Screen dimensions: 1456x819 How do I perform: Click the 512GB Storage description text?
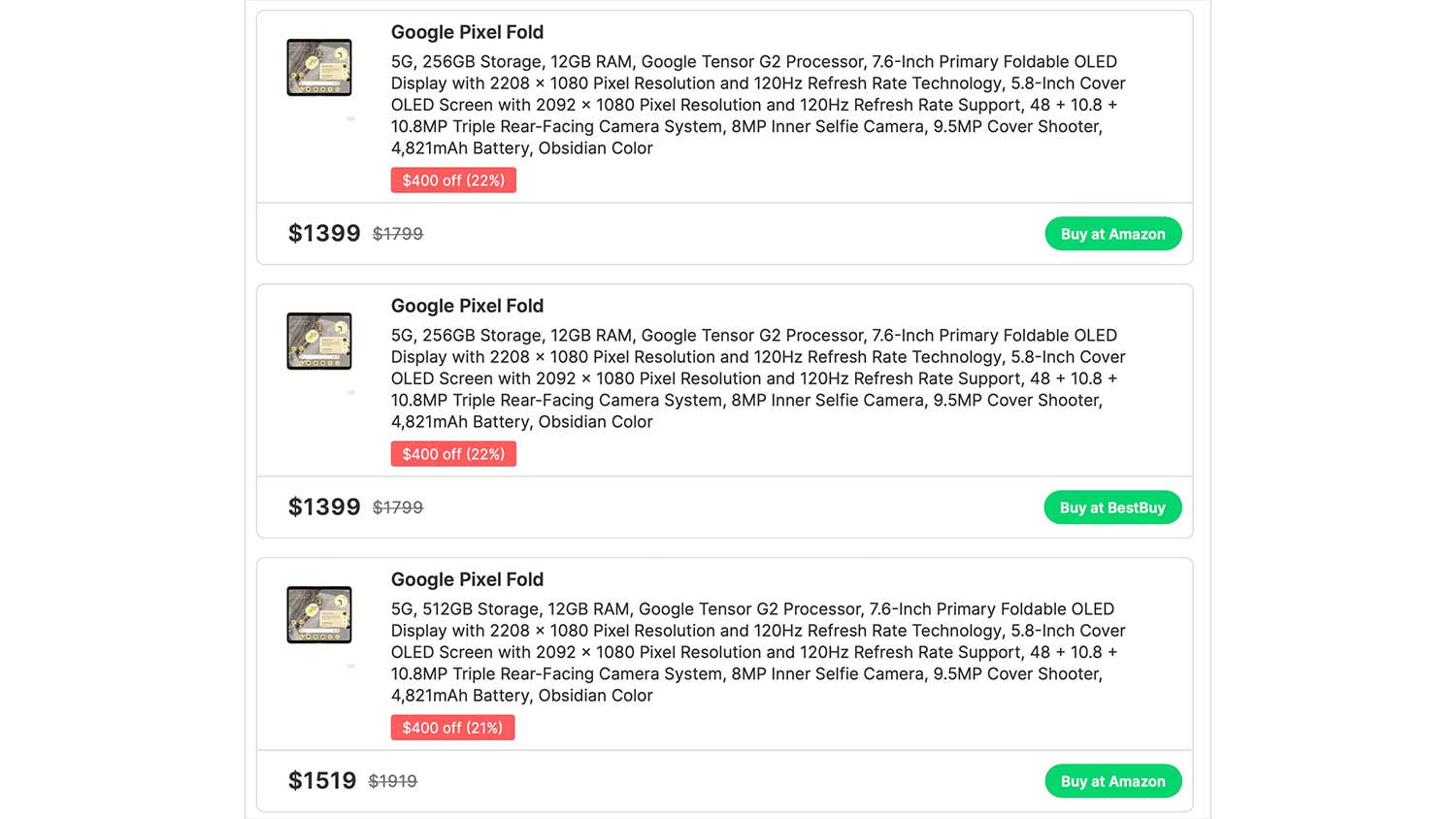[x=757, y=652]
